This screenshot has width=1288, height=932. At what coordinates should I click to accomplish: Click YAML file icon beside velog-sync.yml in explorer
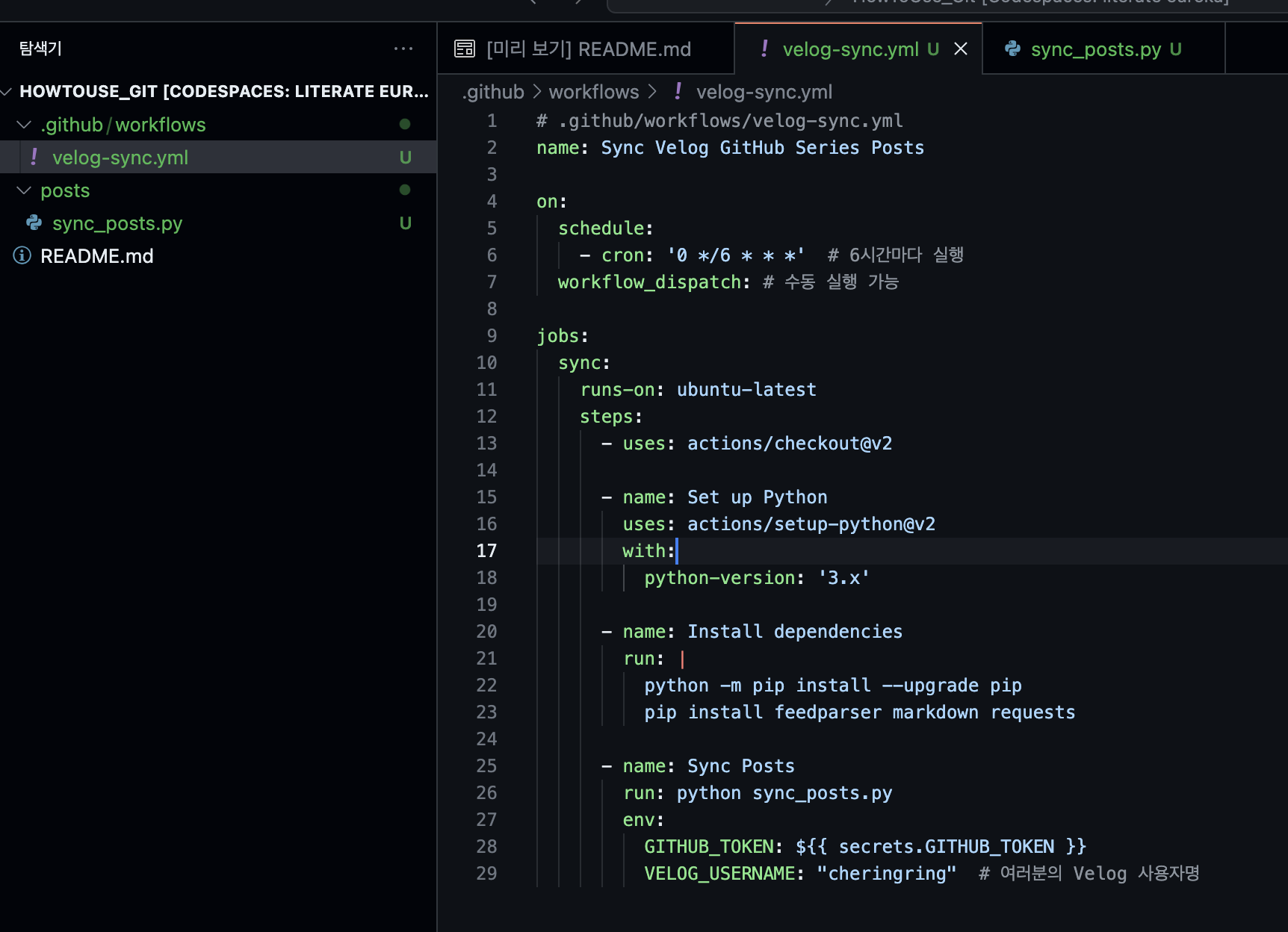pyautogui.click(x=34, y=157)
